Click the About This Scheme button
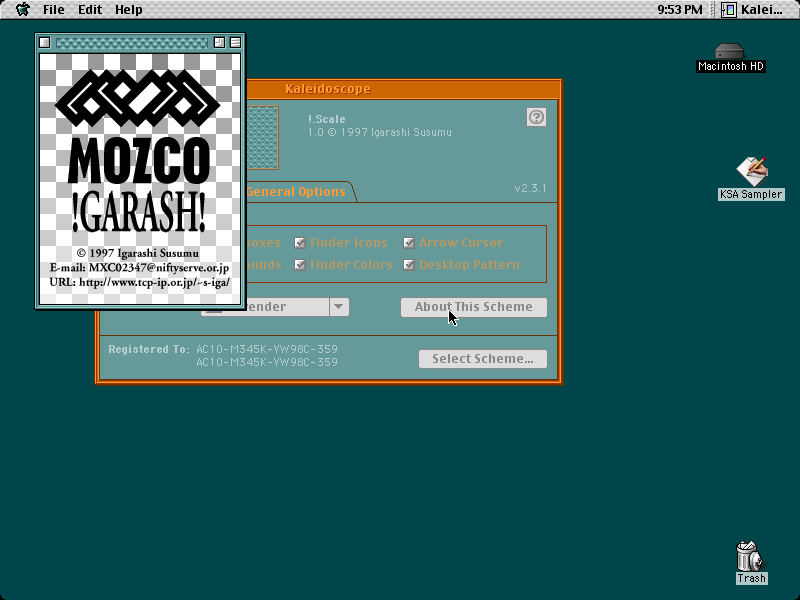800x600 pixels. coord(473,307)
